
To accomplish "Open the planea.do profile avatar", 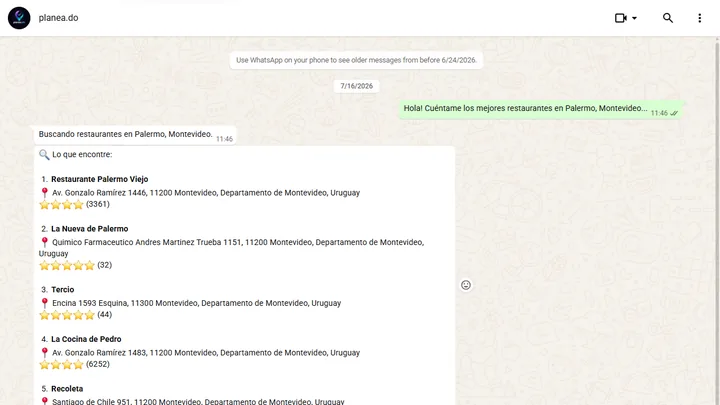I will 19,18.
